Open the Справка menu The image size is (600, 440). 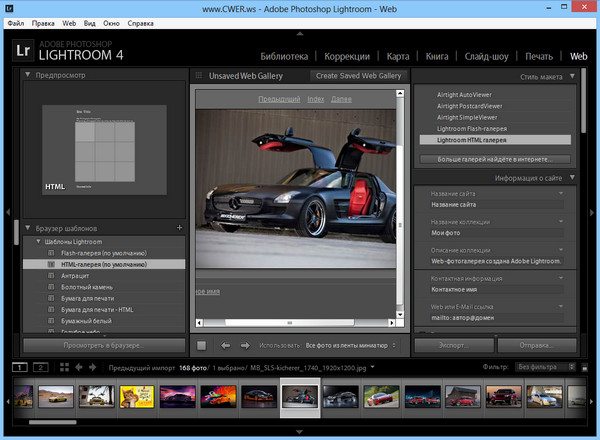[140, 23]
